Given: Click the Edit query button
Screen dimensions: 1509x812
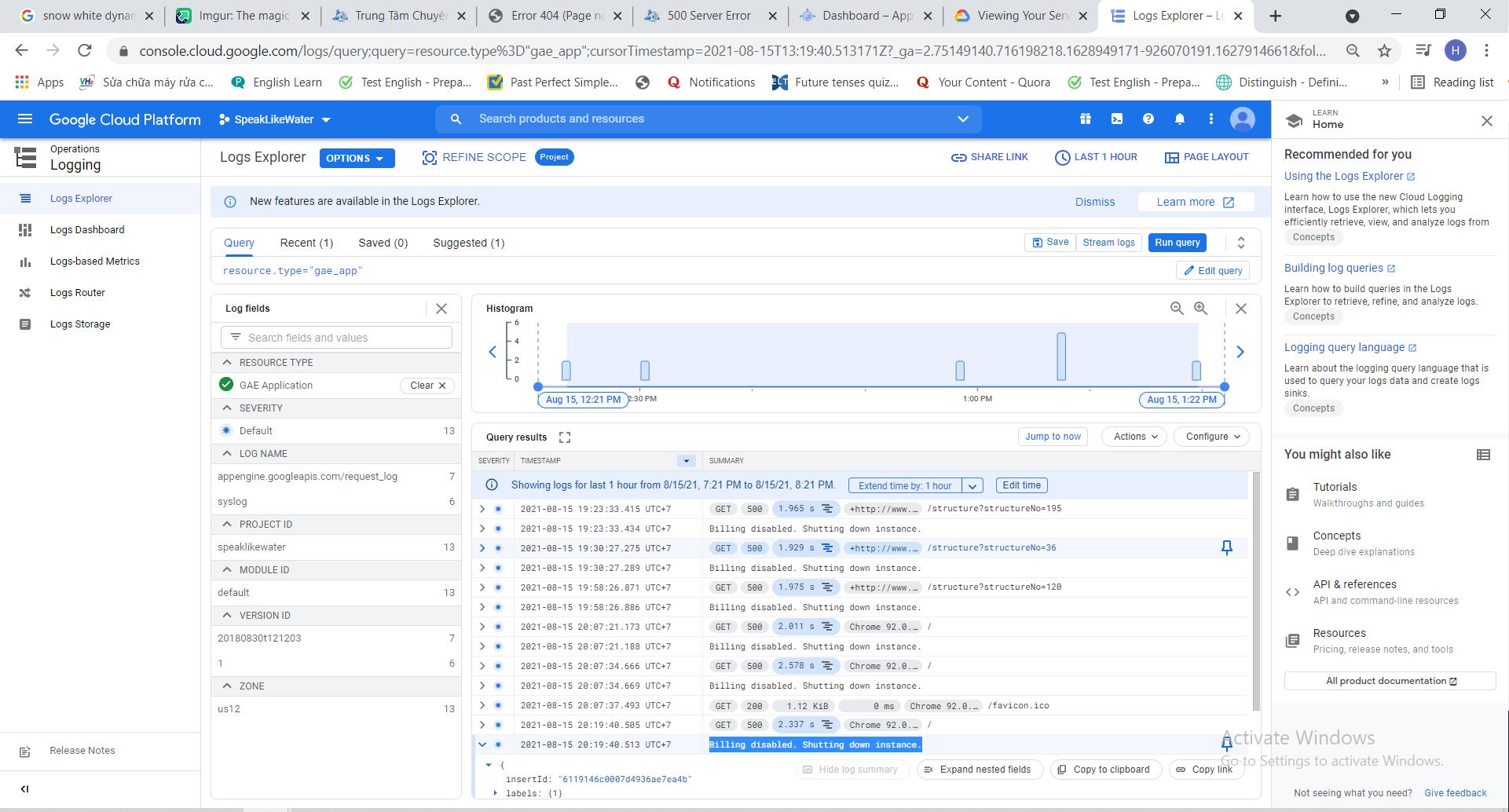Looking at the screenshot, I should coord(1213,271).
